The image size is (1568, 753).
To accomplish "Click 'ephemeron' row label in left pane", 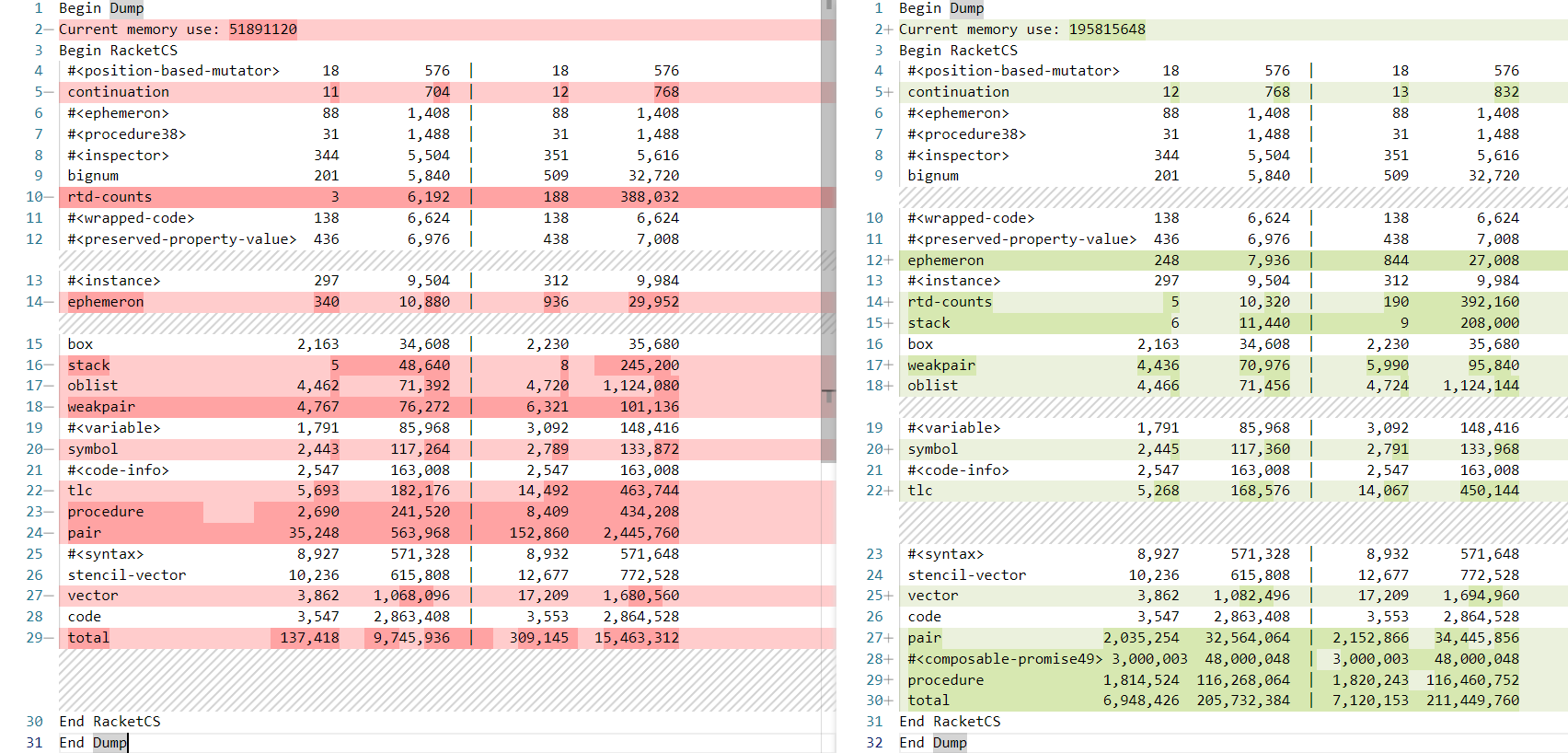I will click(x=106, y=302).
